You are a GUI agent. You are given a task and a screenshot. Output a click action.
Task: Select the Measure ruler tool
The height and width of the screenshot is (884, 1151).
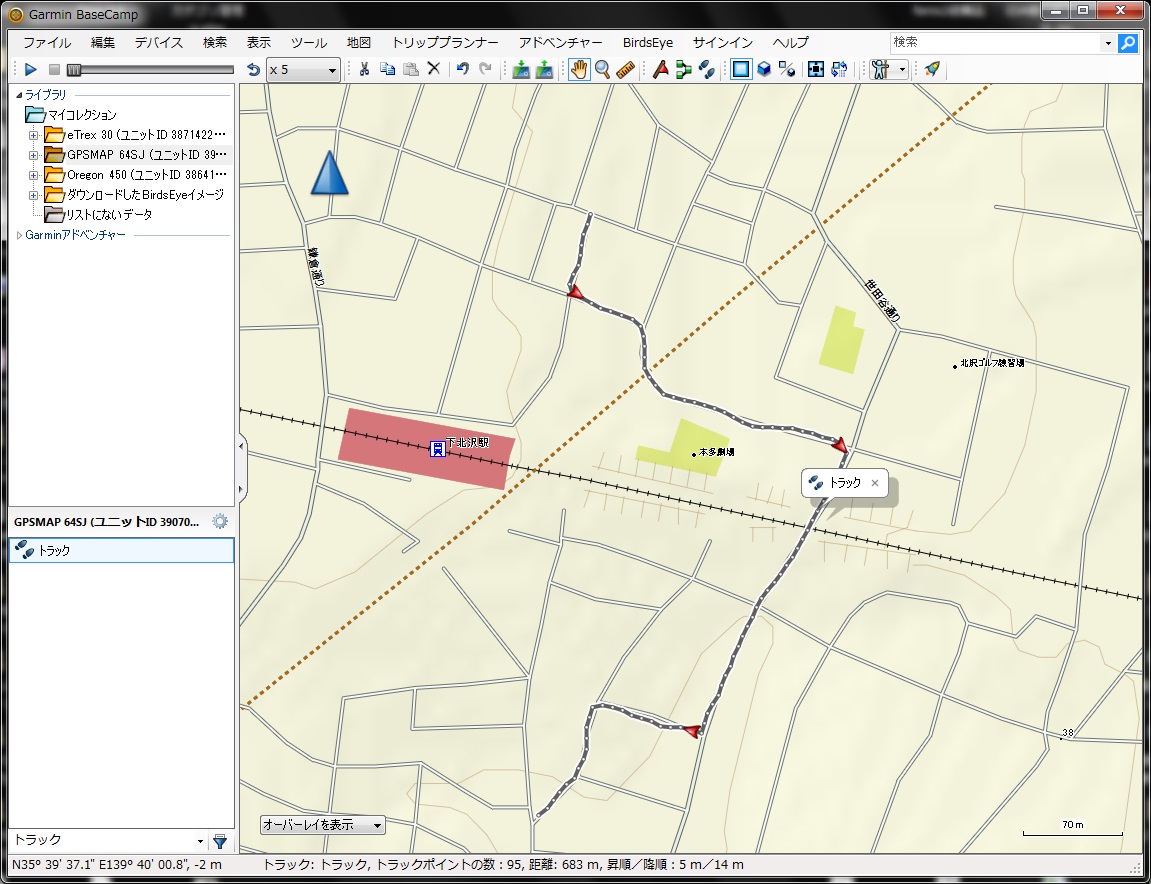(625, 69)
